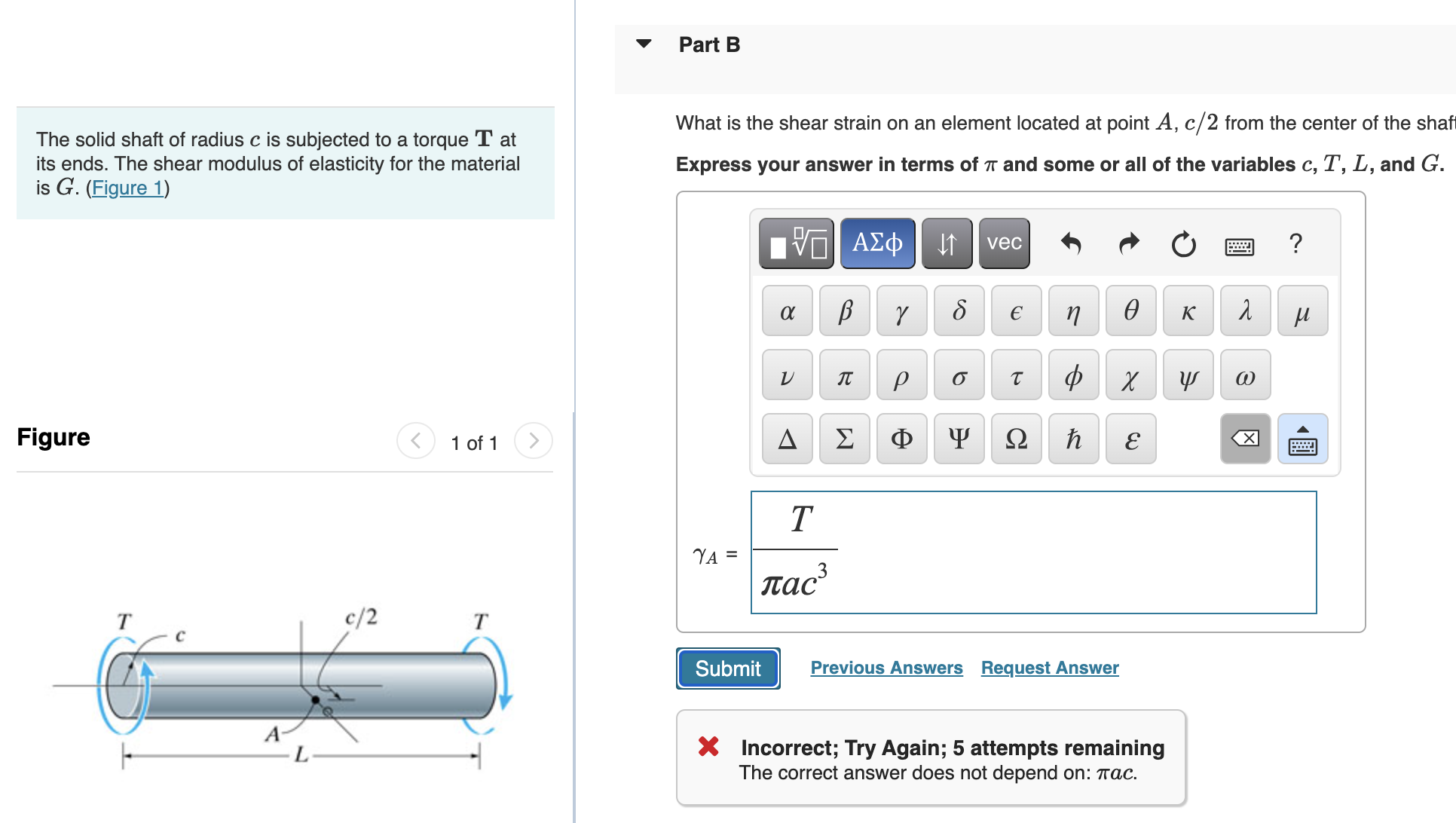Submit the shear strain answer
The image size is (1456, 823).
(726, 668)
